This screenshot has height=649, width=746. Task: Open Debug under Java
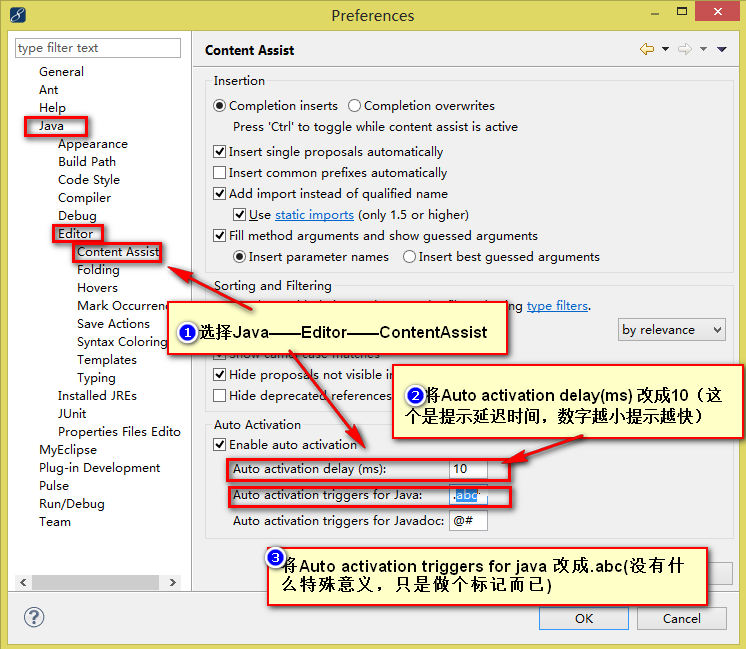tap(77, 216)
